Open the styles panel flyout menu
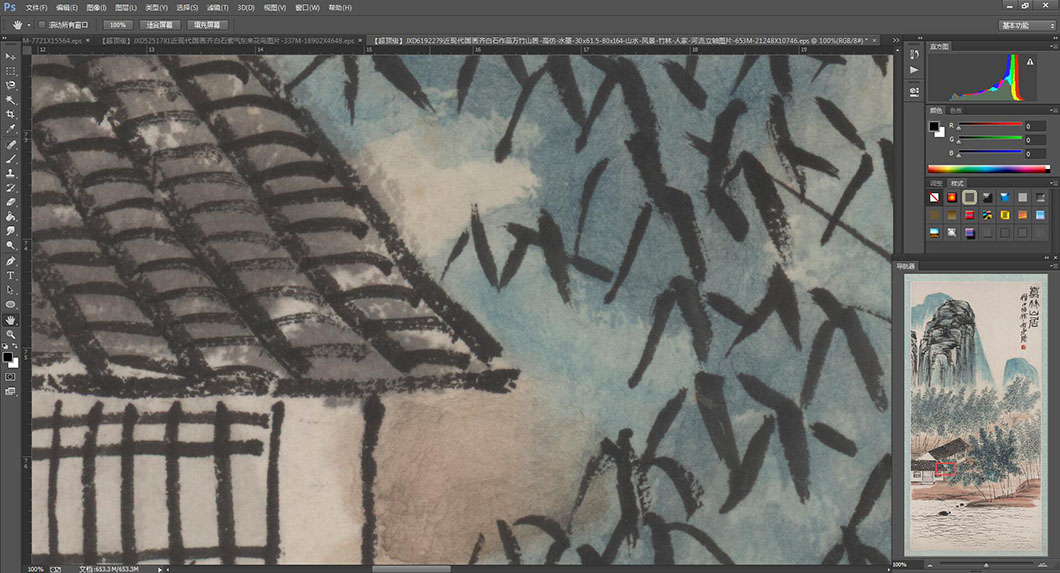The image size is (1060, 573). (x=1054, y=183)
